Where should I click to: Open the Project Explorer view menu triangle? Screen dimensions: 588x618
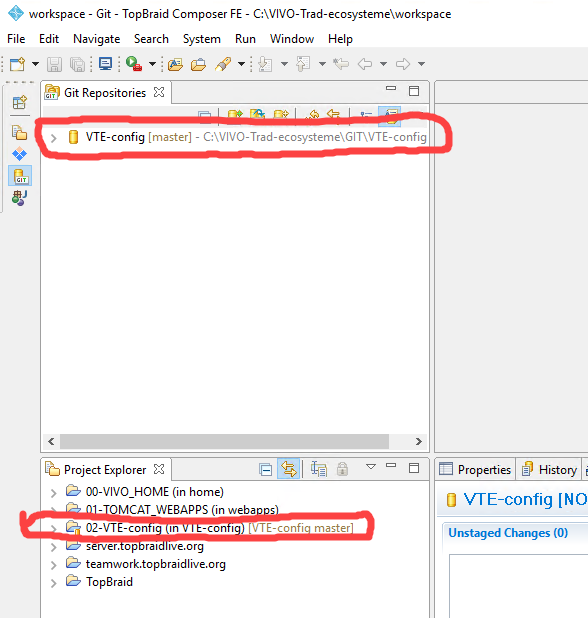point(371,467)
